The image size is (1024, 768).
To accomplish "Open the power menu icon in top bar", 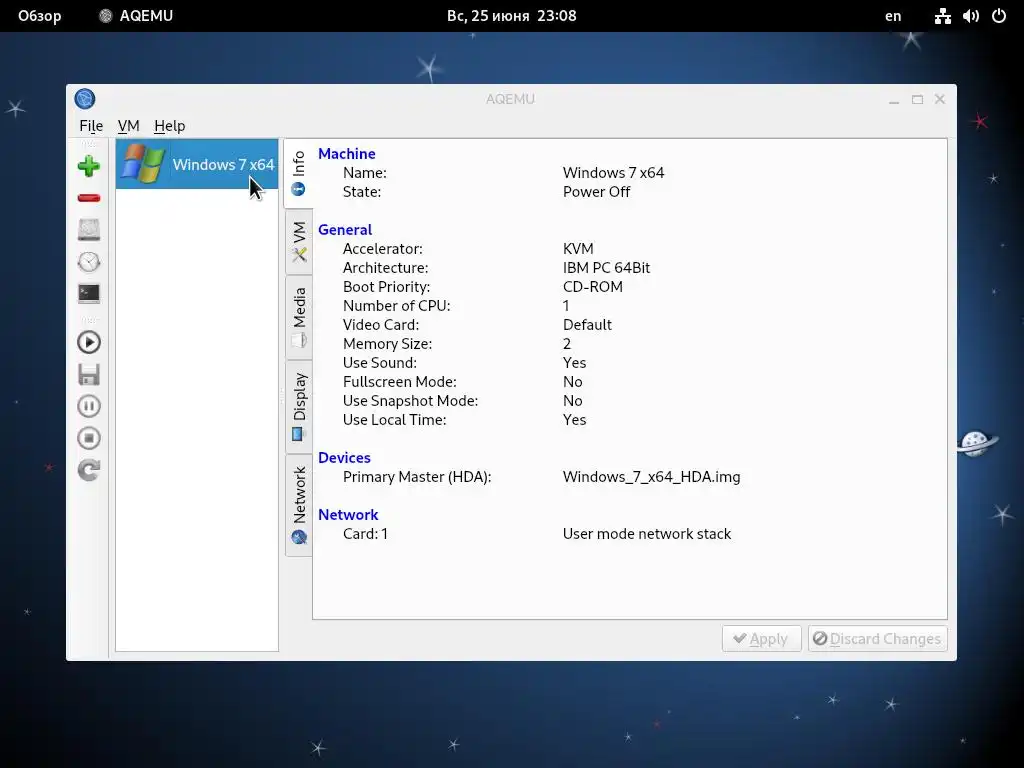I will [999, 16].
